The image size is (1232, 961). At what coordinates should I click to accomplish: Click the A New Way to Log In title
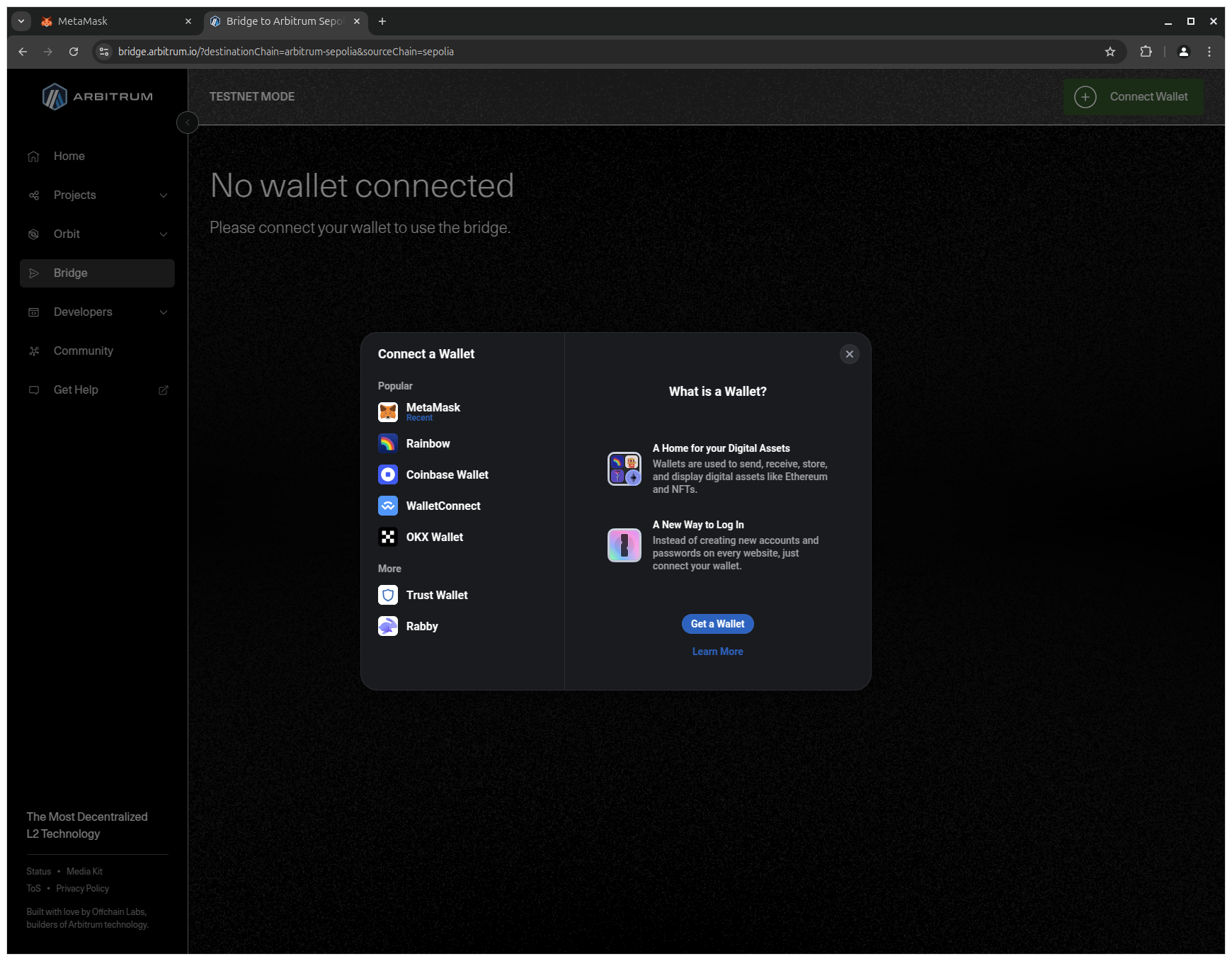coord(698,525)
